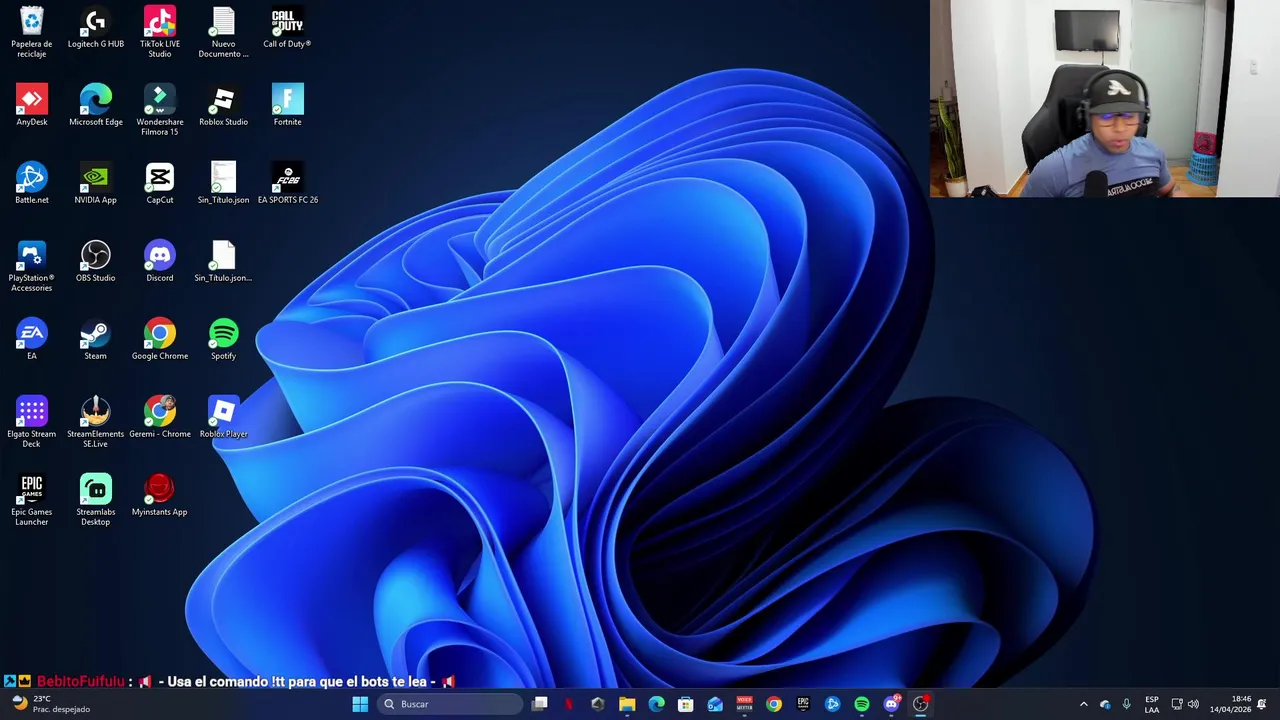The height and width of the screenshot is (720, 1280).
Task: Select TikTok LIVE Studio desktop icon
Action: coord(160,32)
